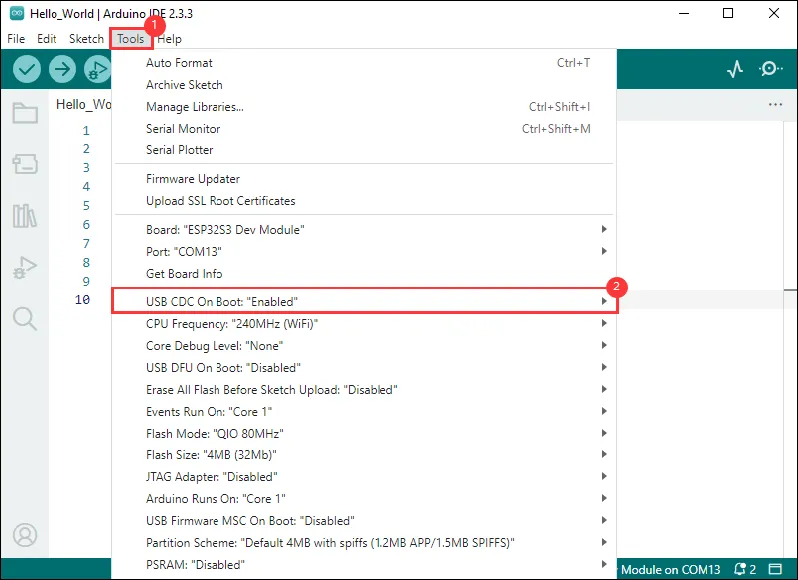The height and width of the screenshot is (580, 798).
Task: Click the Verify checkmark button
Action: [x=27, y=69]
